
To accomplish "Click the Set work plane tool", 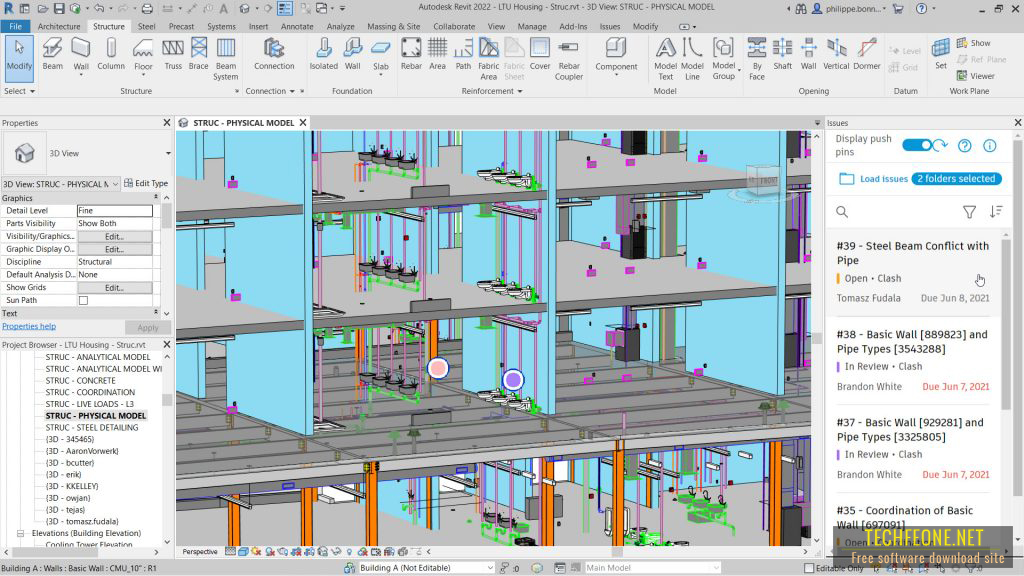I will [x=940, y=54].
